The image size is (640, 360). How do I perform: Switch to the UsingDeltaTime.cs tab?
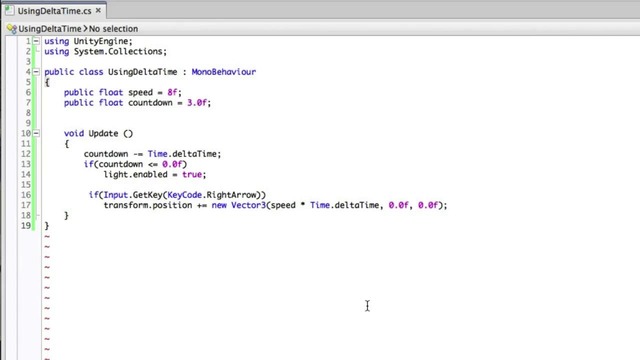(54, 11)
